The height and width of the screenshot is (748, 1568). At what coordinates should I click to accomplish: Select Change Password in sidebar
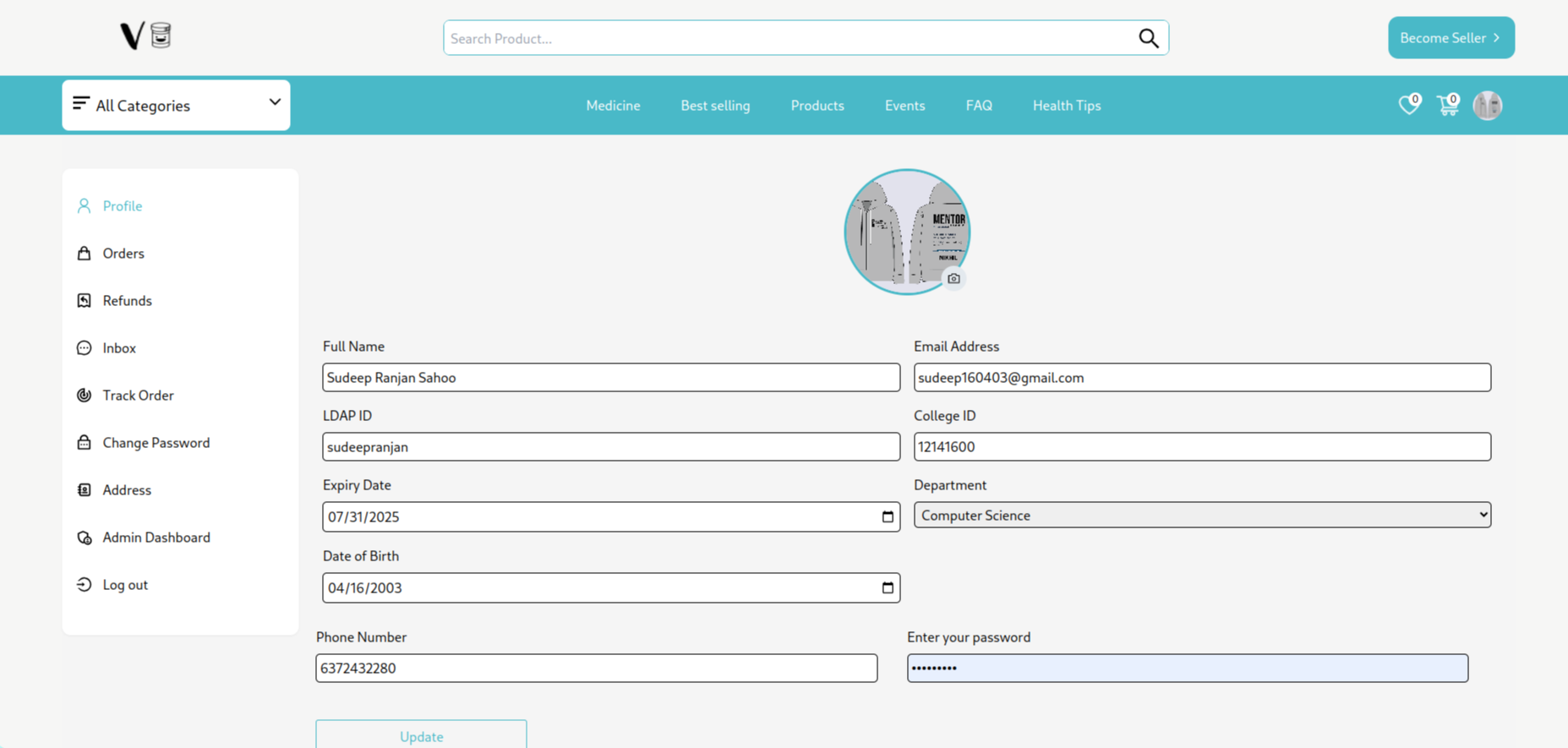tap(156, 443)
